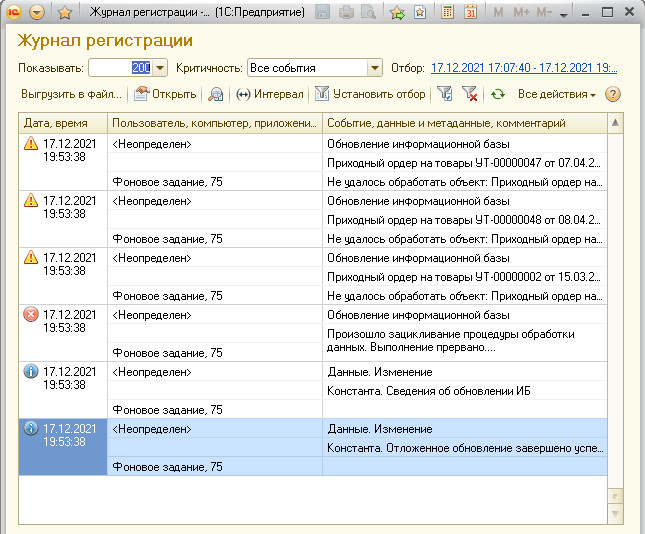Click the favorites star icon in title bar

[x=64, y=13]
